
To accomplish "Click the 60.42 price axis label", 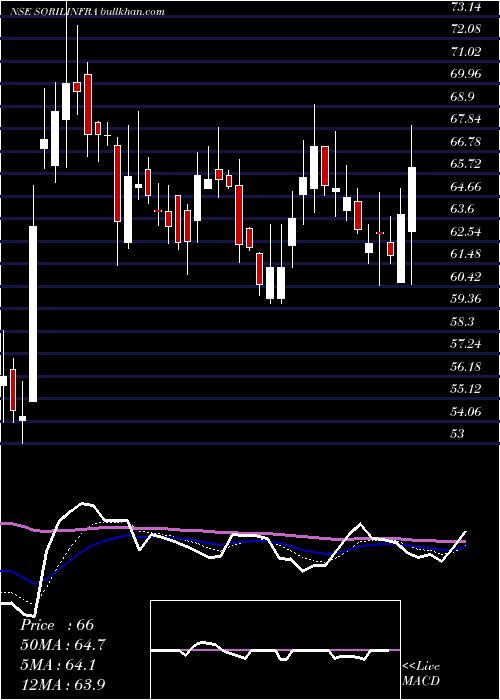I will tap(467, 277).
